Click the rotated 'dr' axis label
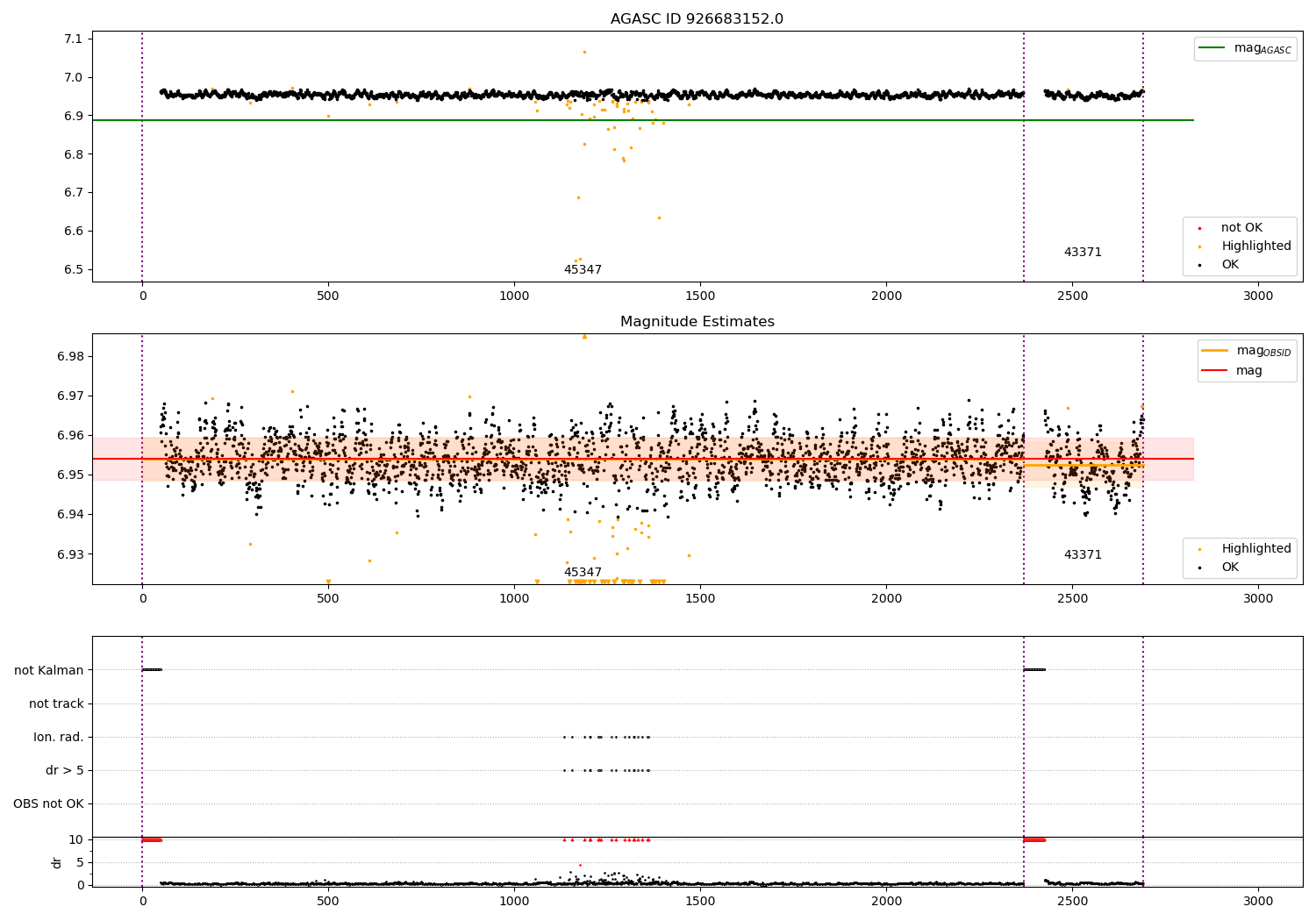1316x921 pixels. coord(57,863)
